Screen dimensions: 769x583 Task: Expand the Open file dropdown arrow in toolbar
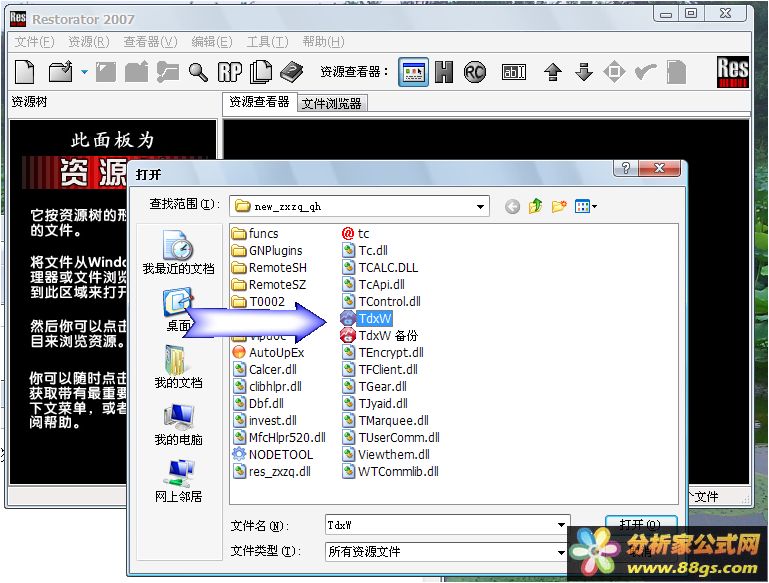pos(84,72)
